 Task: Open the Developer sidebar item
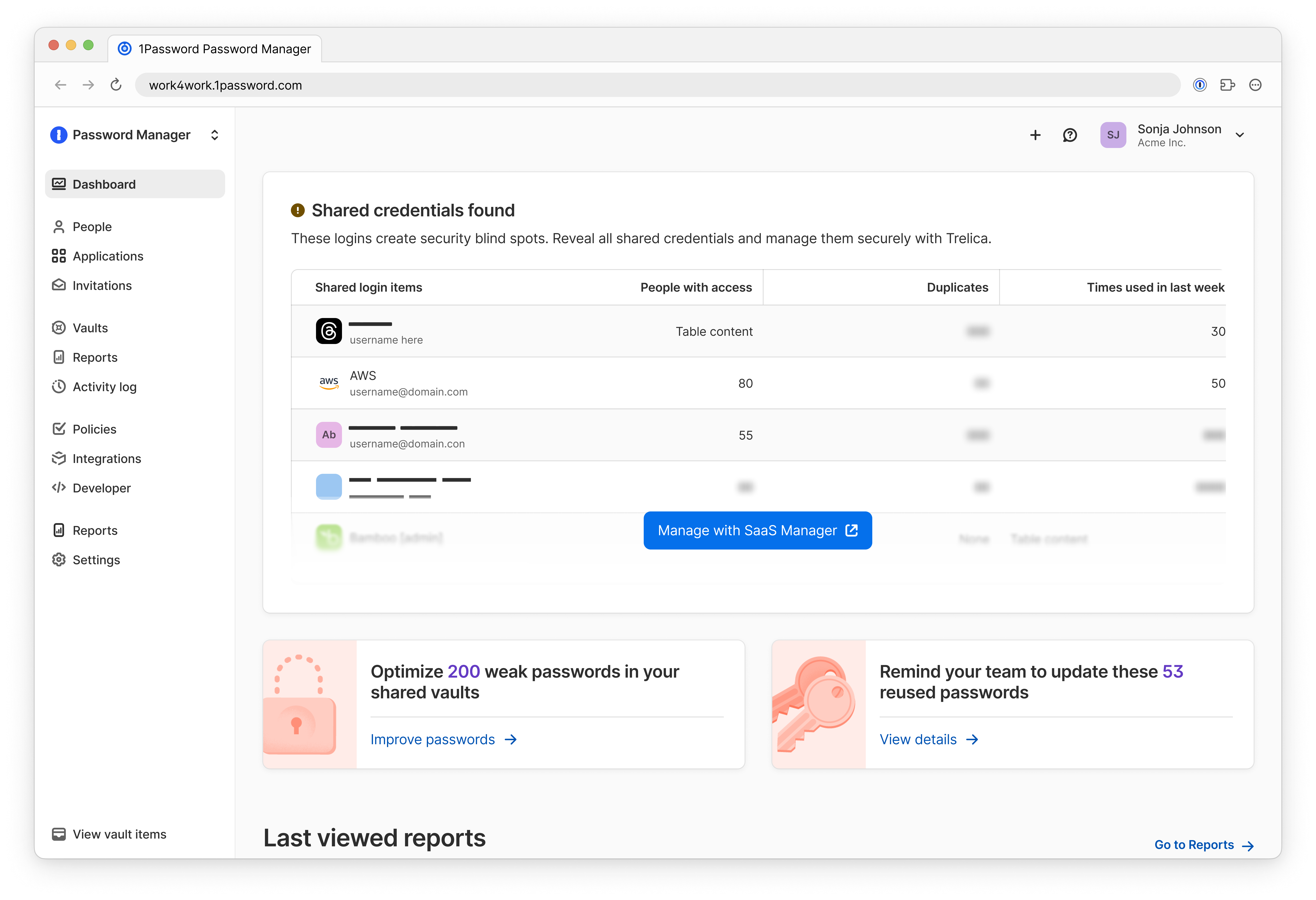[x=101, y=488]
